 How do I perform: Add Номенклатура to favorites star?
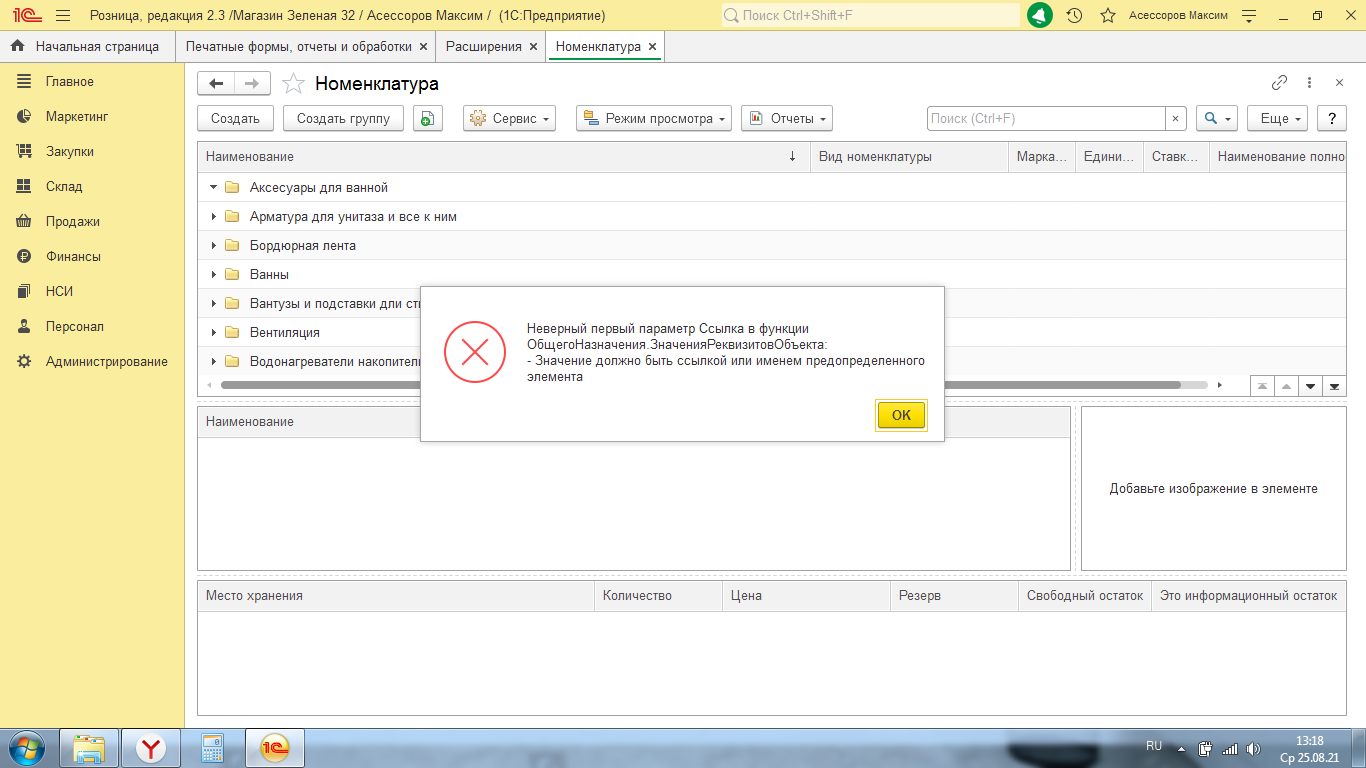(x=293, y=84)
